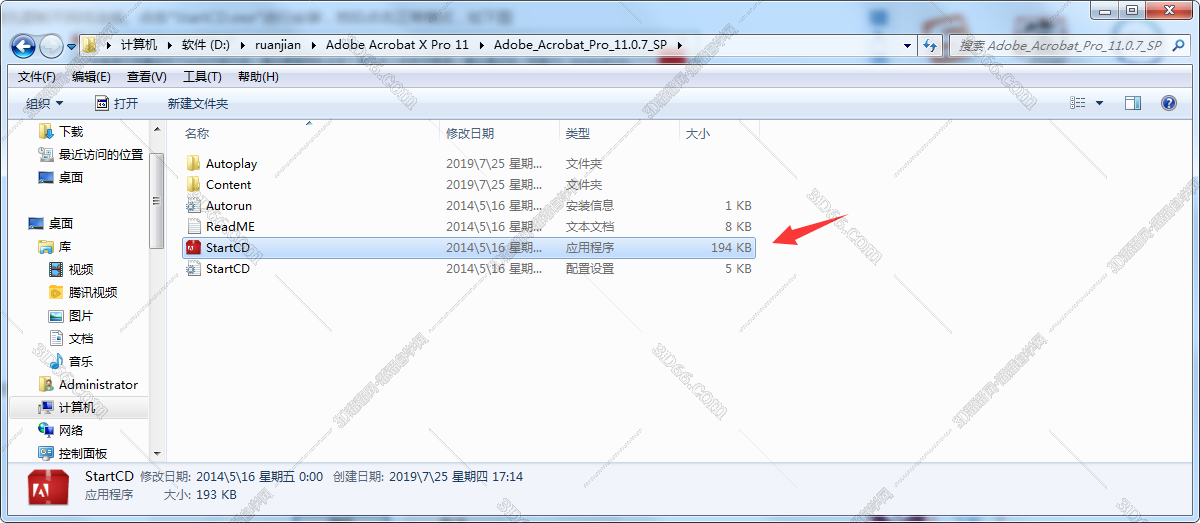Open the 工具(T) menu
1200x523 pixels.
click(202, 76)
